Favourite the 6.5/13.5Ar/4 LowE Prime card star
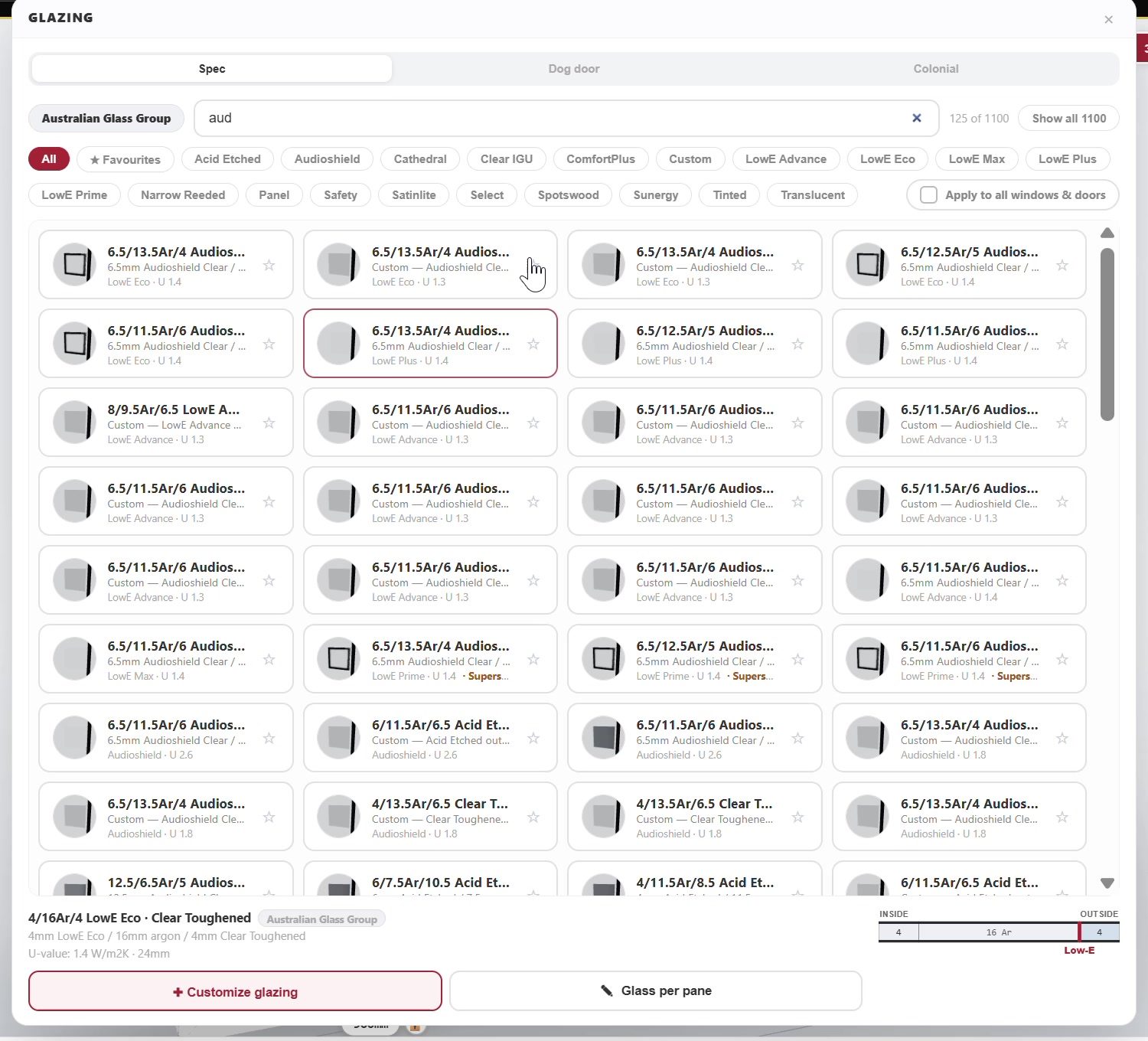 (533, 659)
